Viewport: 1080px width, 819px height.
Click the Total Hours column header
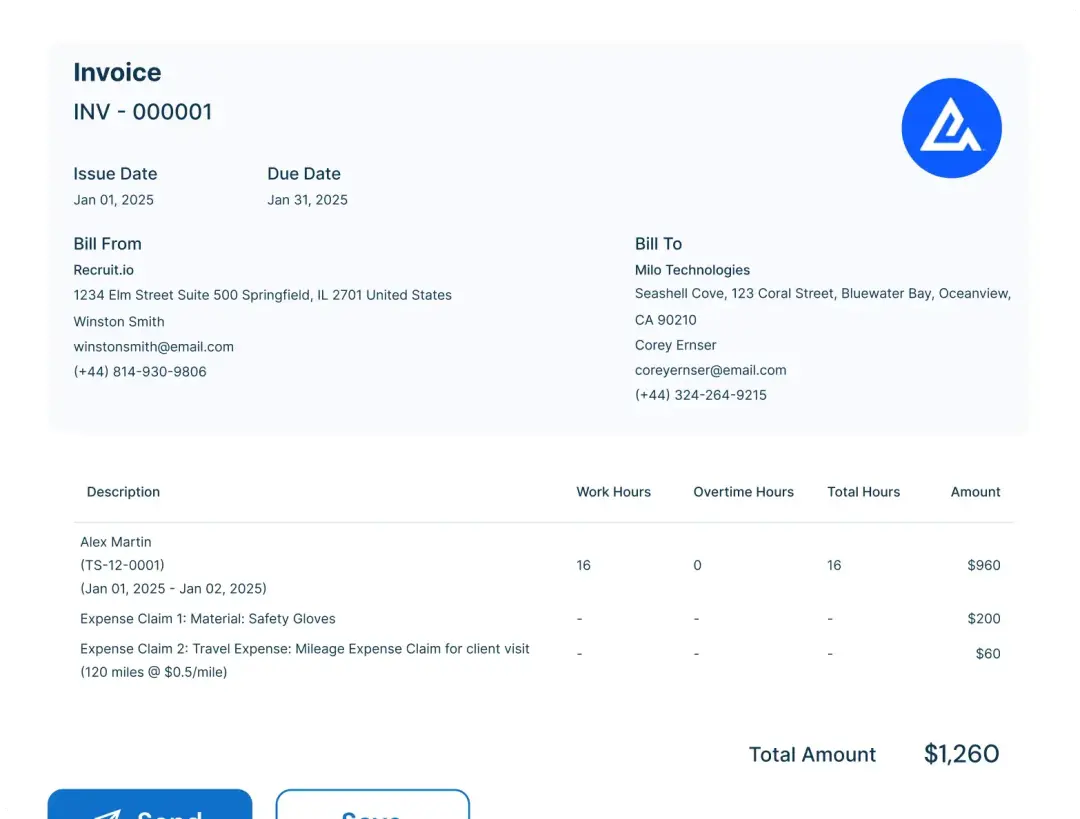(863, 492)
